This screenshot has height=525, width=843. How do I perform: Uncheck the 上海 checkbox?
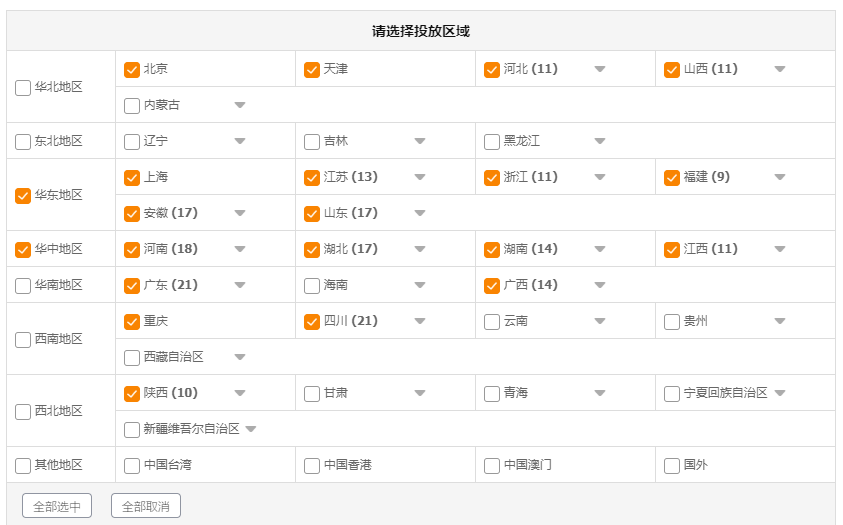pyautogui.click(x=132, y=178)
